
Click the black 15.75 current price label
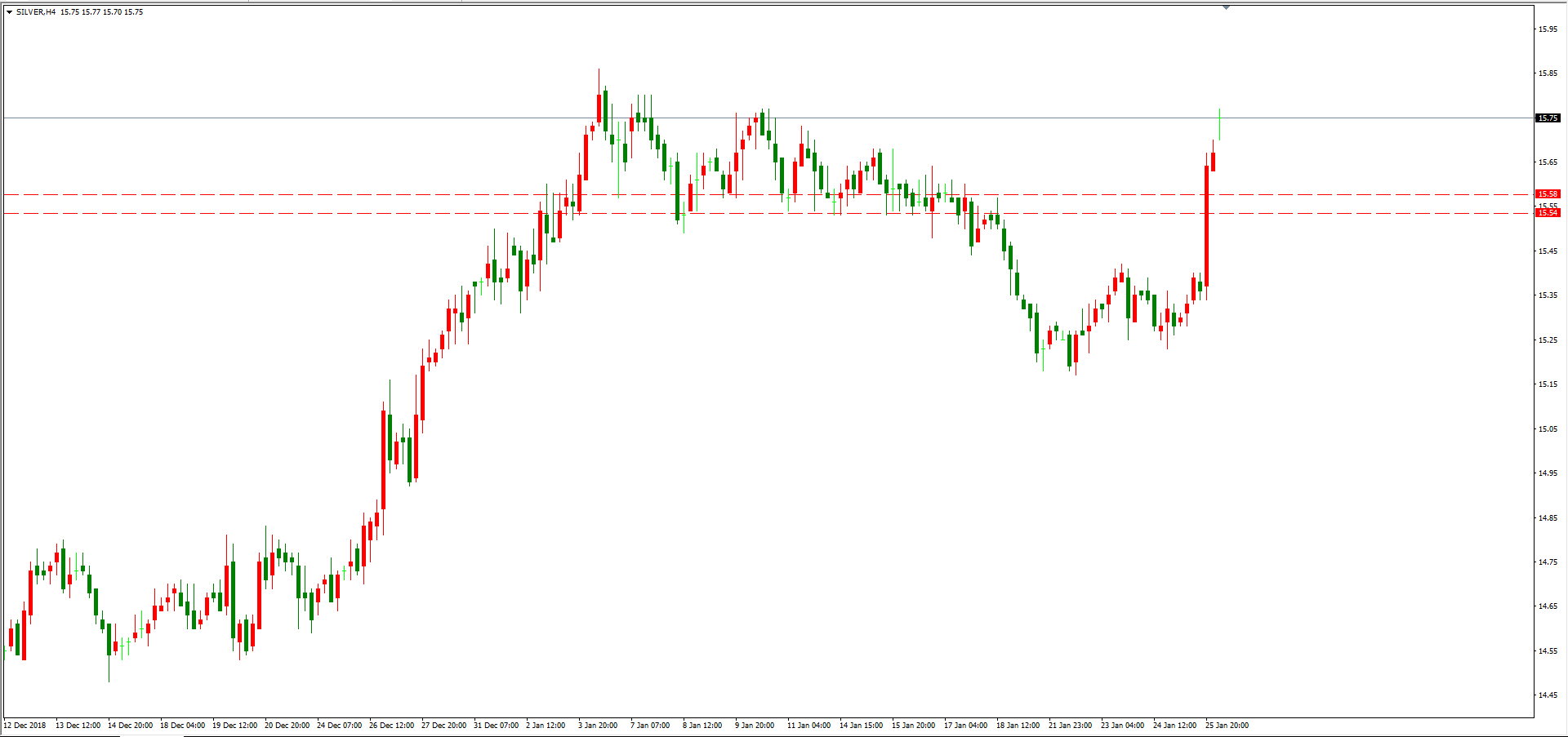tap(1548, 118)
